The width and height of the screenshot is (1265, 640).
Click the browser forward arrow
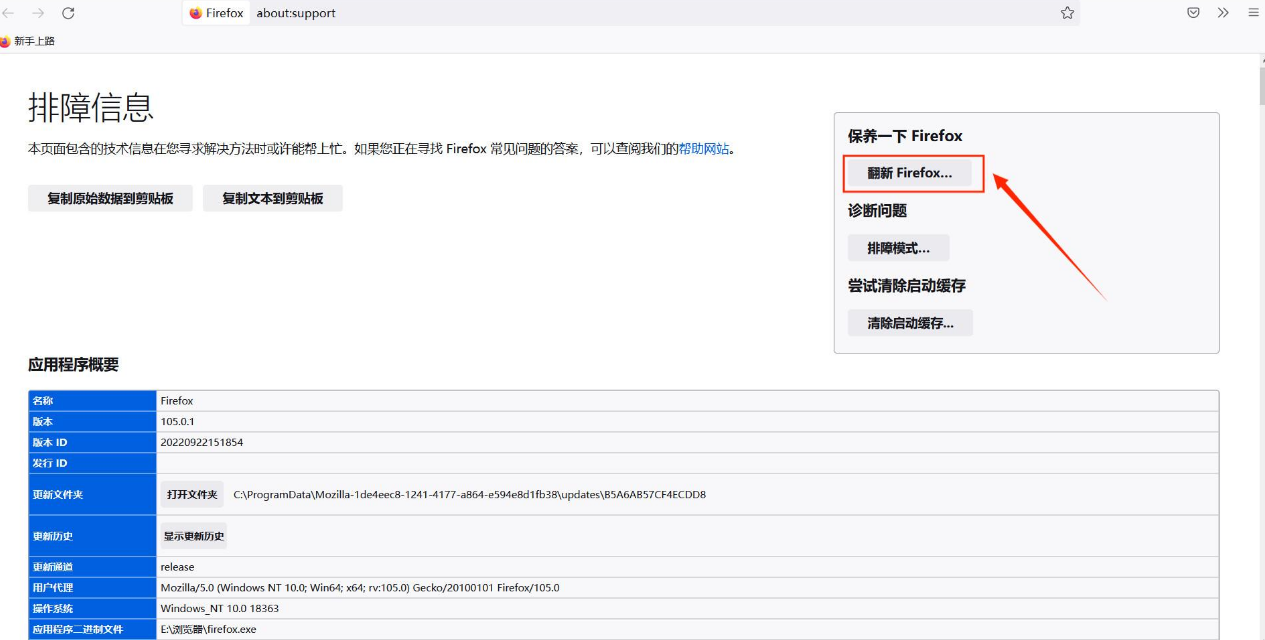pyautogui.click(x=38, y=13)
